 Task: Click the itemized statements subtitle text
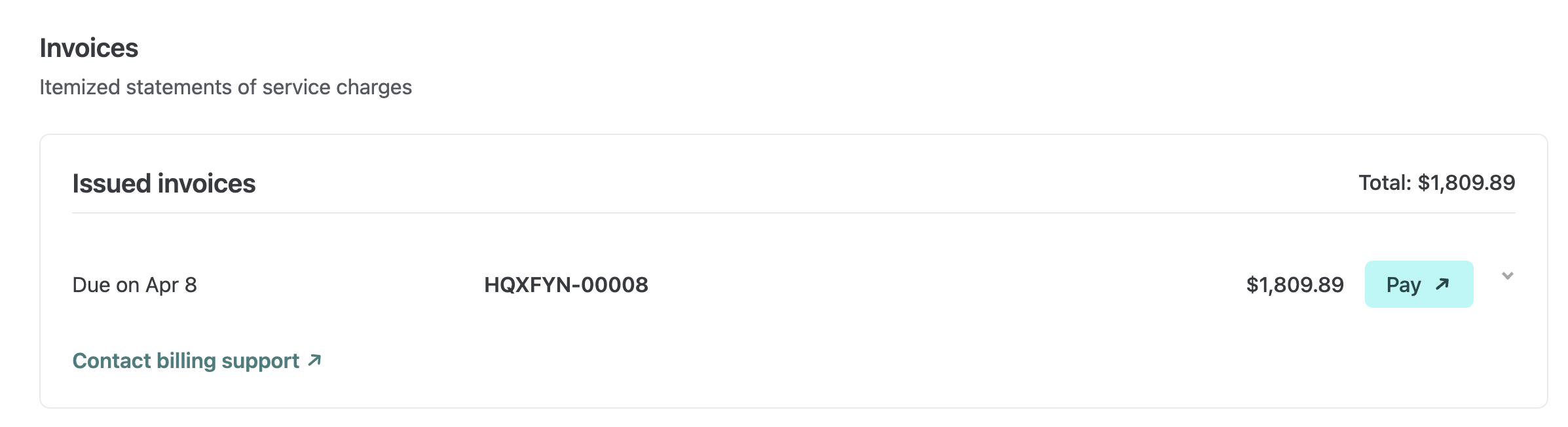tap(227, 87)
